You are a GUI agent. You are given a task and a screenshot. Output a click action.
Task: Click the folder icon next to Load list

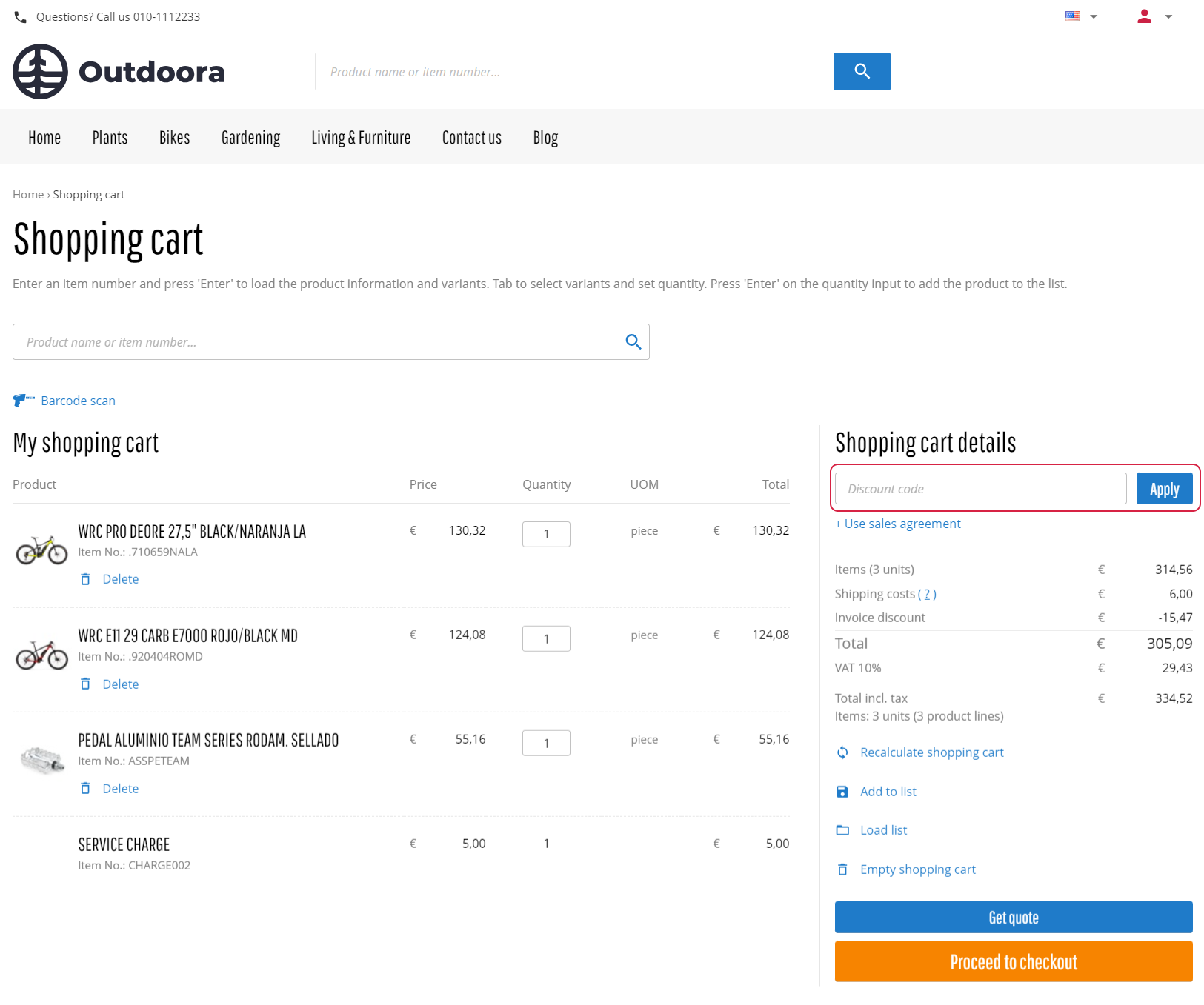tap(842, 830)
